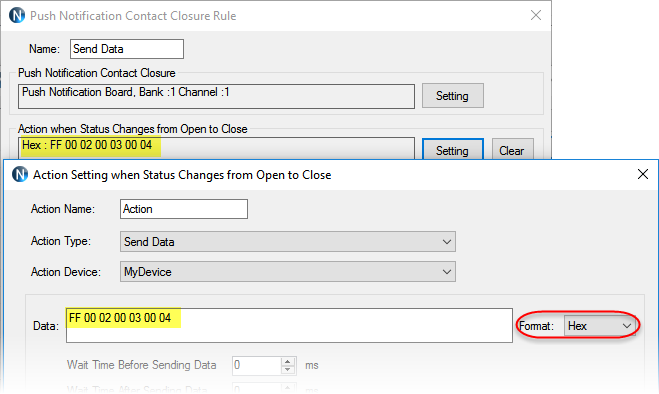Clear the Open to Close action
This screenshot has width=659, height=394.
[512, 150]
